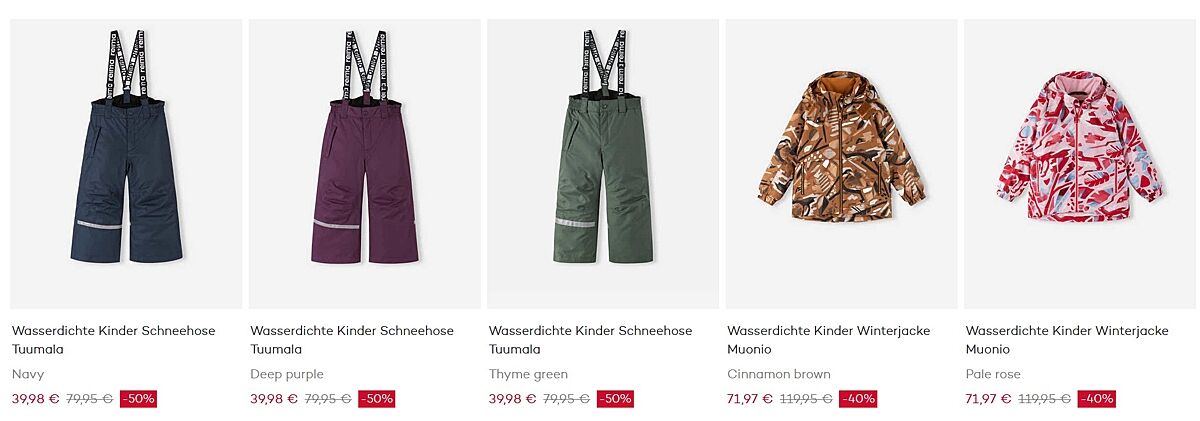Click the -50% badge on Navy pants
Screen dimensions: 1200x421
(138, 398)
